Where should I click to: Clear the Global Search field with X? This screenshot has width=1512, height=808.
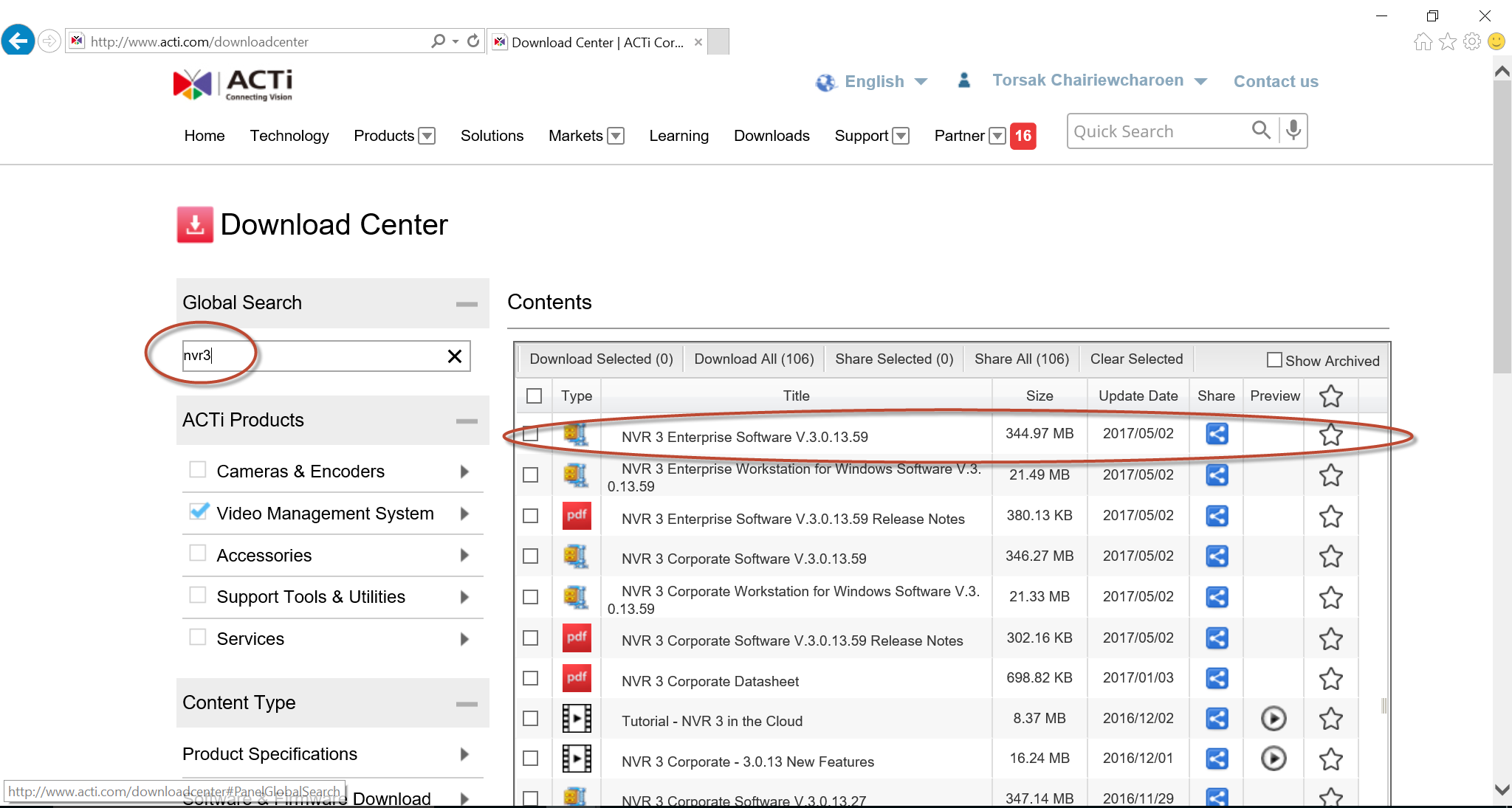tap(455, 356)
